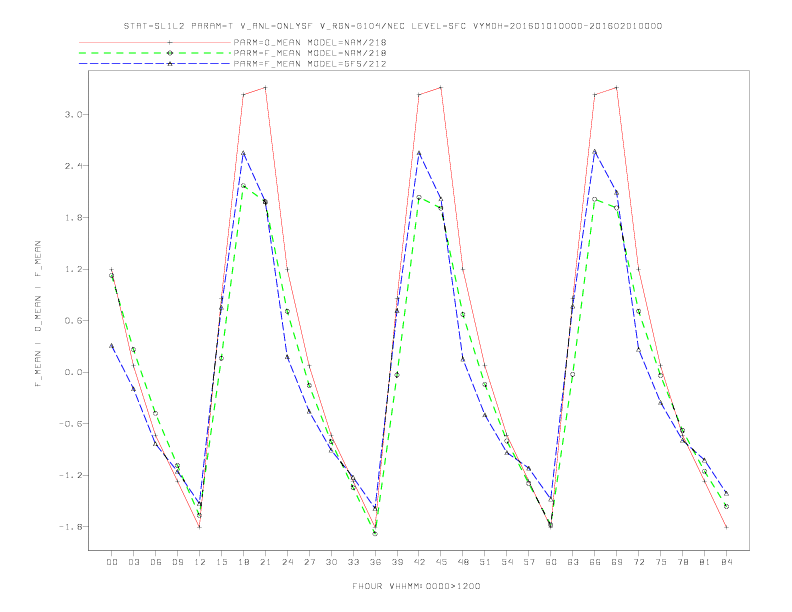Click the vertical y-axis label F_MEAN | O_MEAN | F_MEAN
The image size is (792, 612).
[x=38, y=314]
